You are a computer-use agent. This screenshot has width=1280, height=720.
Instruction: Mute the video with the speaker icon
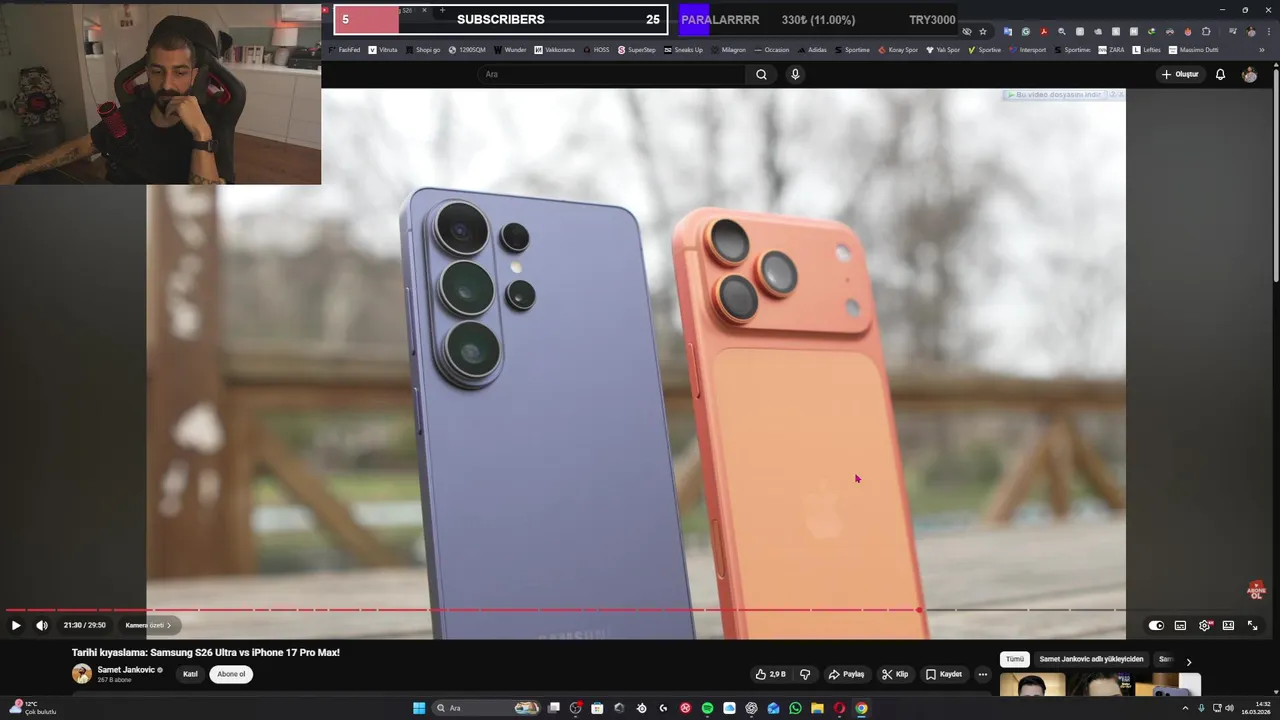point(42,625)
